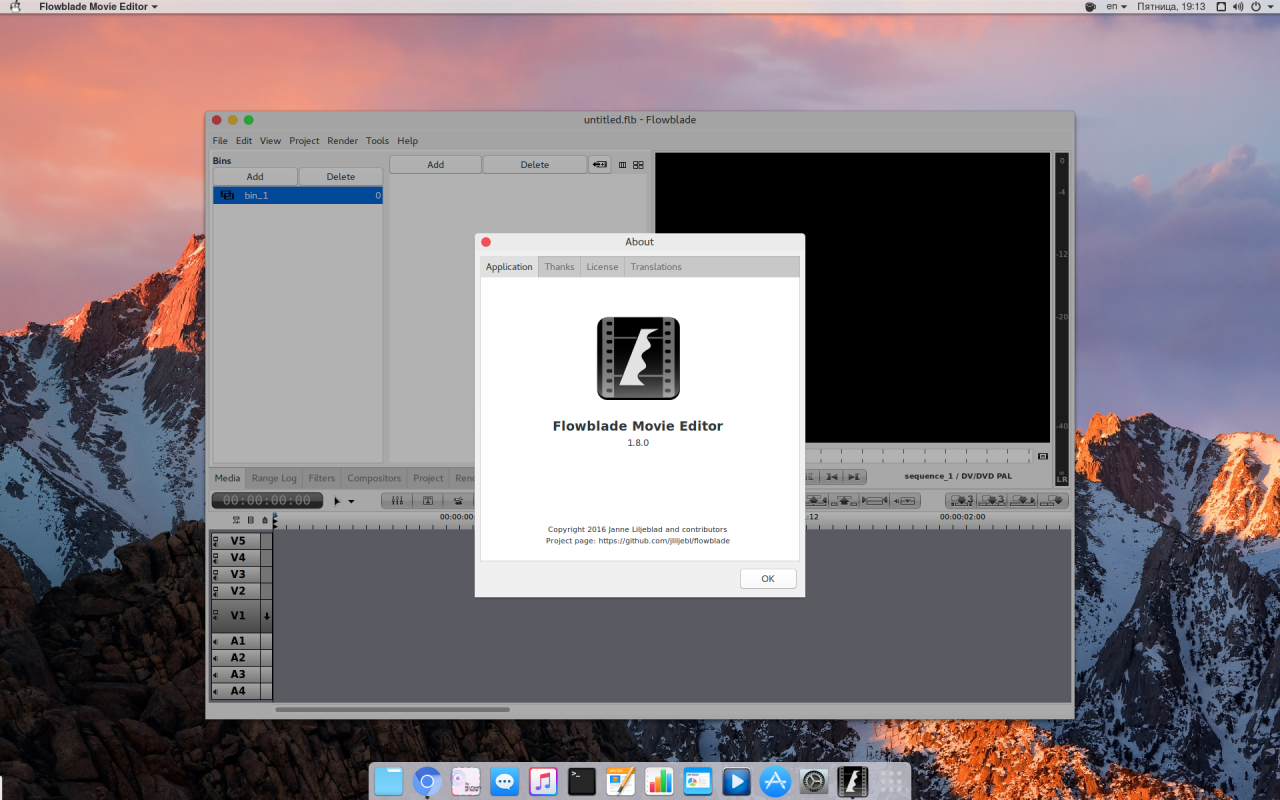The width and height of the screenshot is (1280, 800).
Task: Switch to the Media panel tab
Action: pyautogui.click(x=227, y=478)
